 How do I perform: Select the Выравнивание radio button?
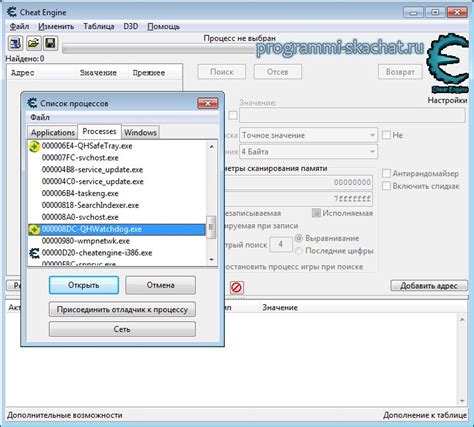[x=299, y=238]
